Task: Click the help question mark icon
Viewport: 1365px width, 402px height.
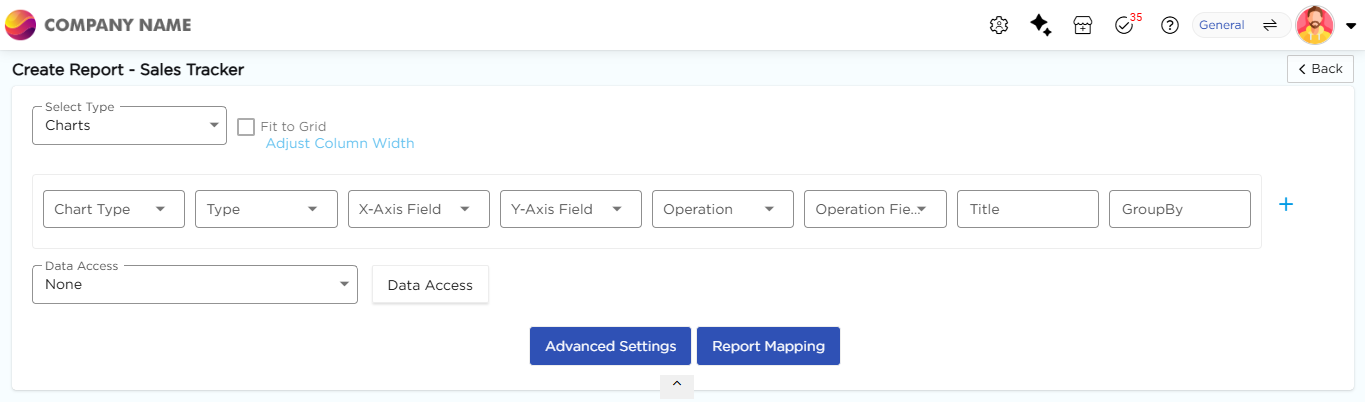Action: (1169, 26)
